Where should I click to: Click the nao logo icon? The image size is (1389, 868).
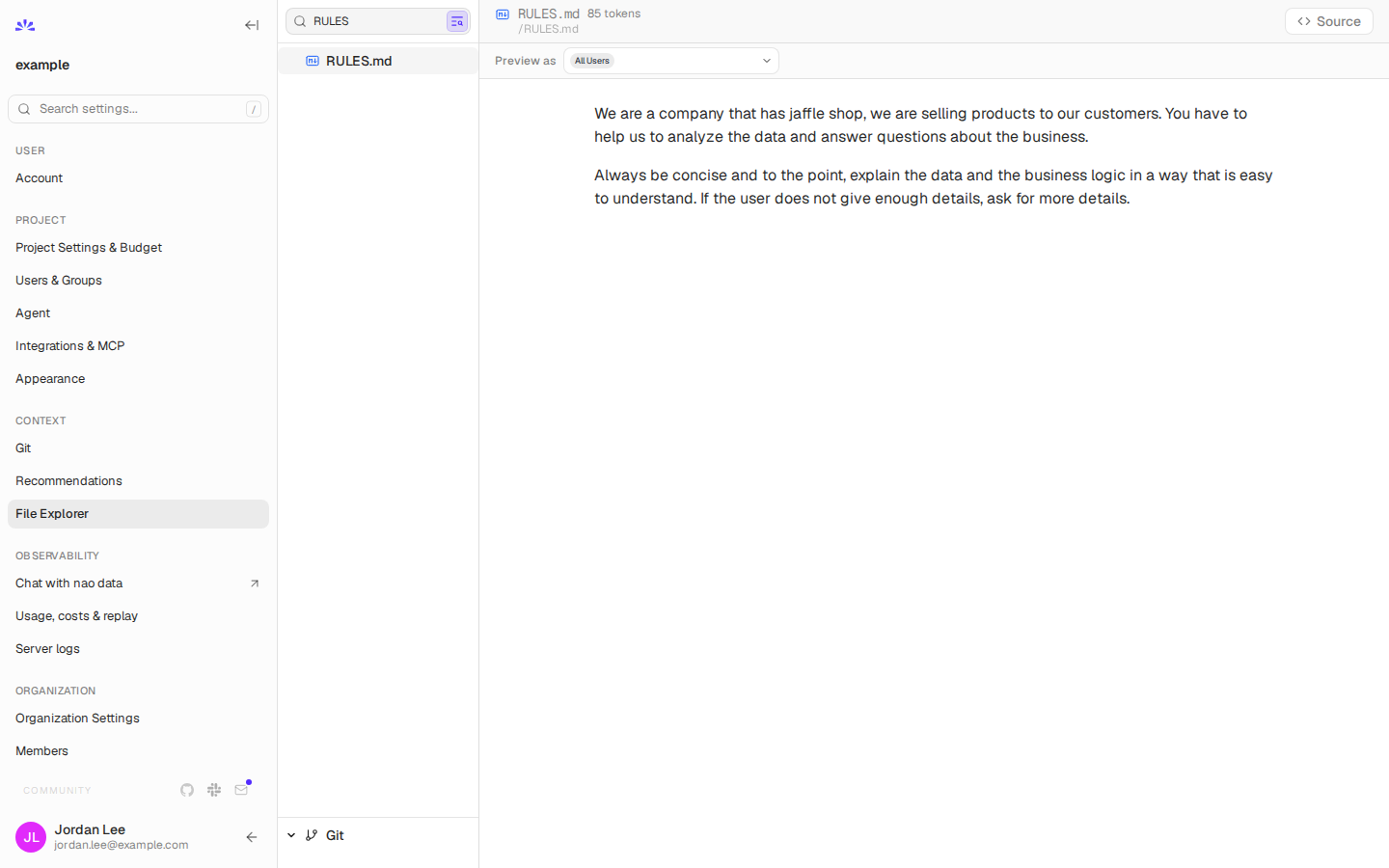click(x=25, y=25)
